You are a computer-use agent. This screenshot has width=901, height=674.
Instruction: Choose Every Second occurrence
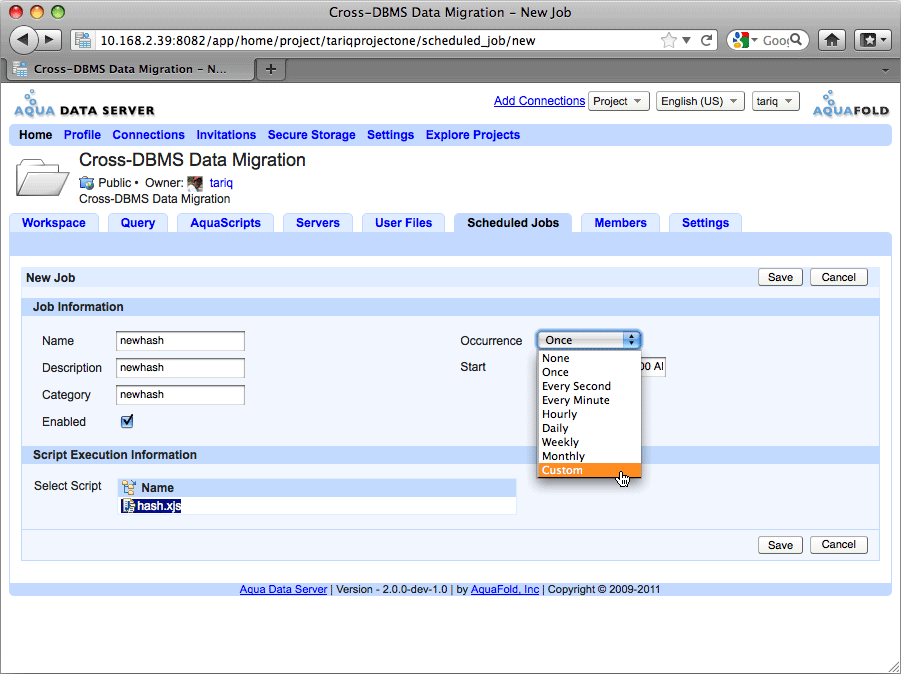(x=589, y=386)
